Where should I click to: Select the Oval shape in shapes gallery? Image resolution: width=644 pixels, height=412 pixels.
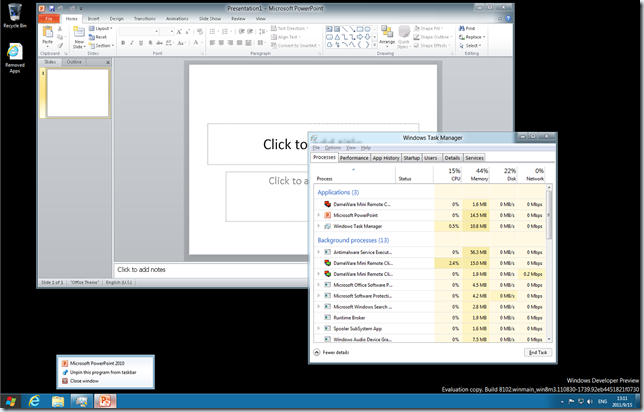[x=368, y=29]
